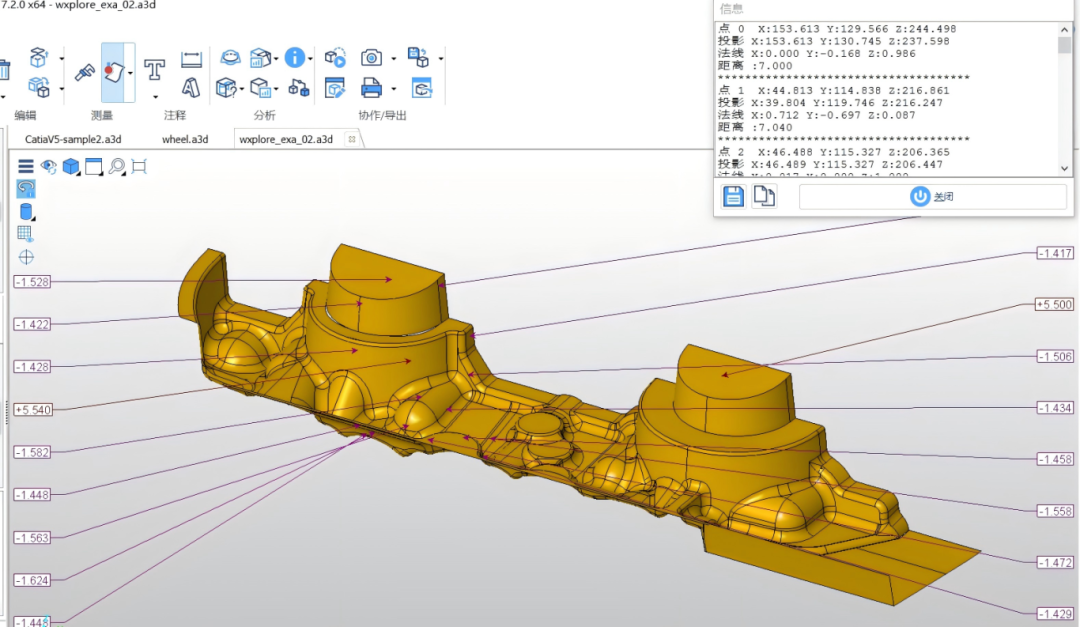Switch to the CatiaV5-sample2.a3d tab

[73, 139]
